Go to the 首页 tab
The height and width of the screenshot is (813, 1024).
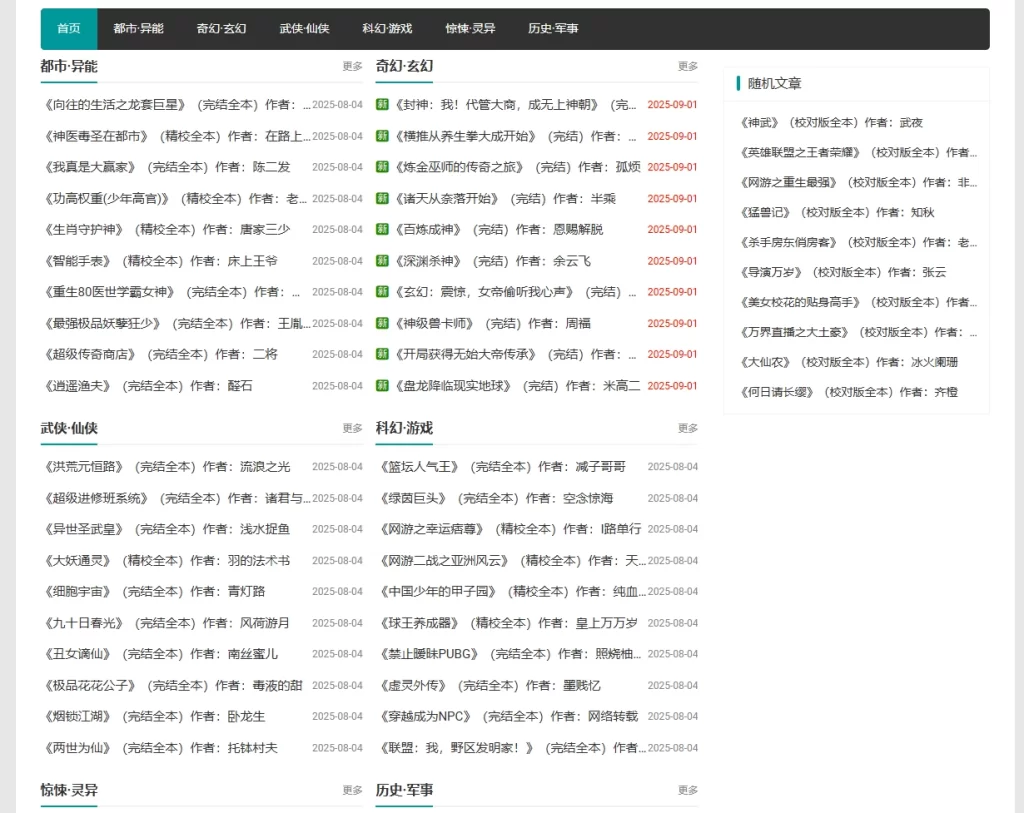[68, 29]
